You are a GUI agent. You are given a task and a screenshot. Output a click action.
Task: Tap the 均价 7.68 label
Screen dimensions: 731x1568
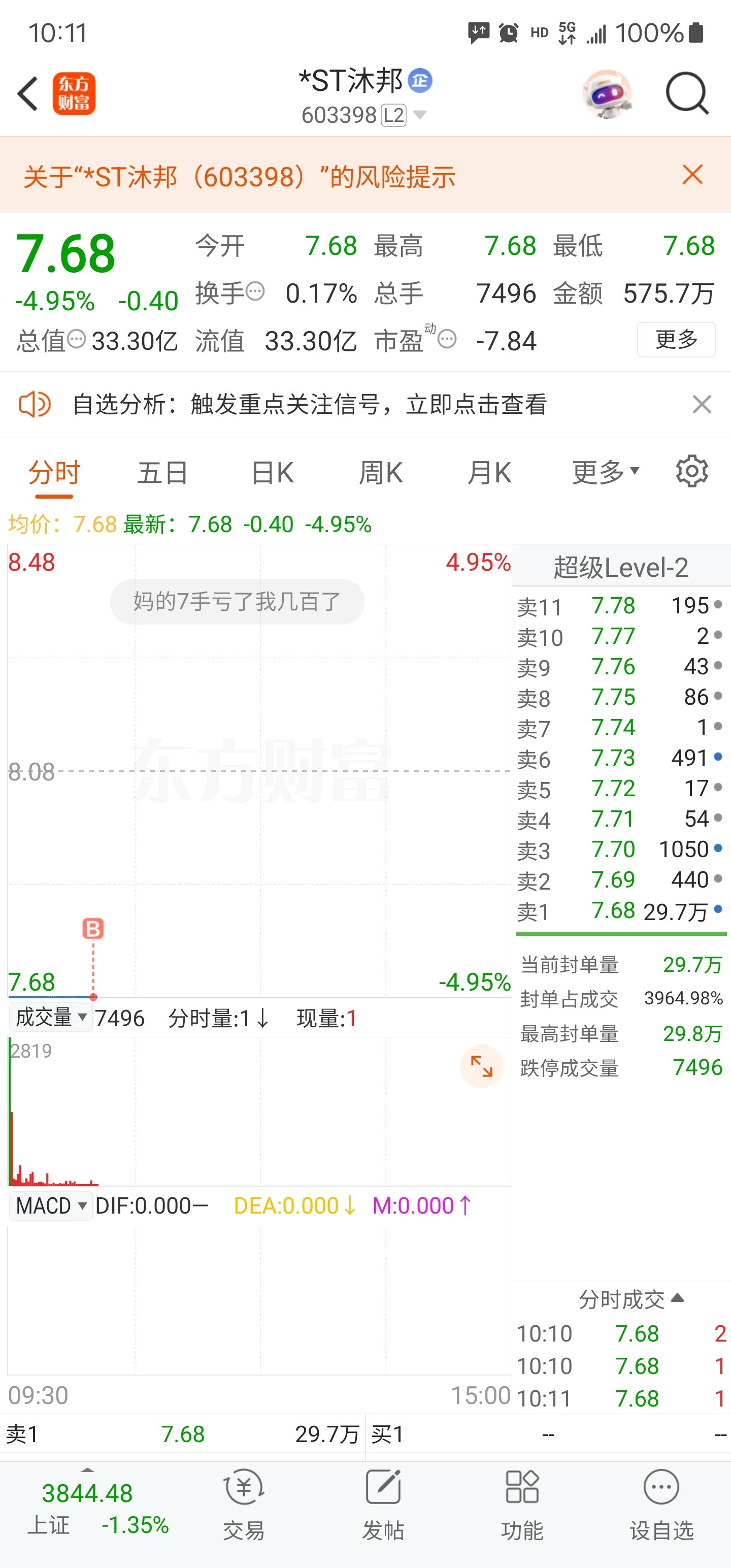[x=62, y=524]
